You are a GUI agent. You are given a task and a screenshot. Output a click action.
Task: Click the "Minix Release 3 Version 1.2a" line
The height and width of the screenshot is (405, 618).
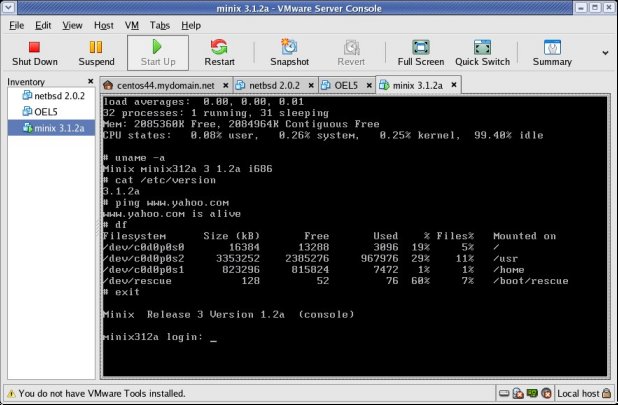tap(229, 314)
